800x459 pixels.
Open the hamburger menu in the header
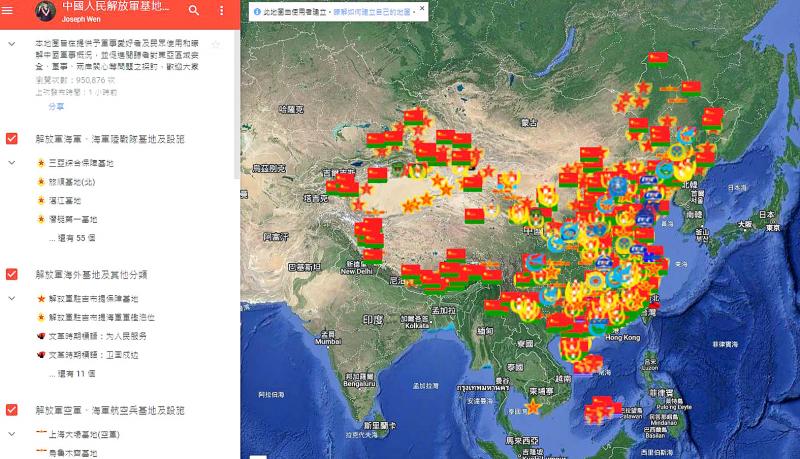[13, 11]
